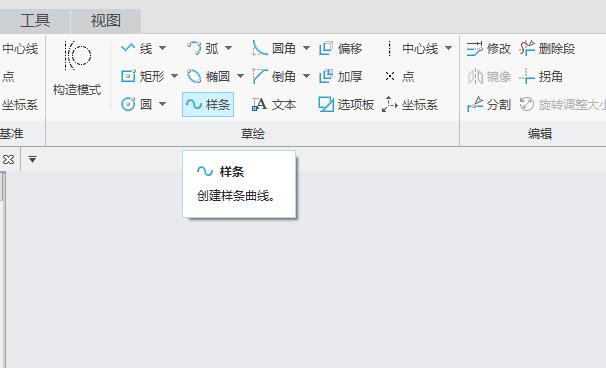Click the 加厚 thicken tool

pos(340,77)
